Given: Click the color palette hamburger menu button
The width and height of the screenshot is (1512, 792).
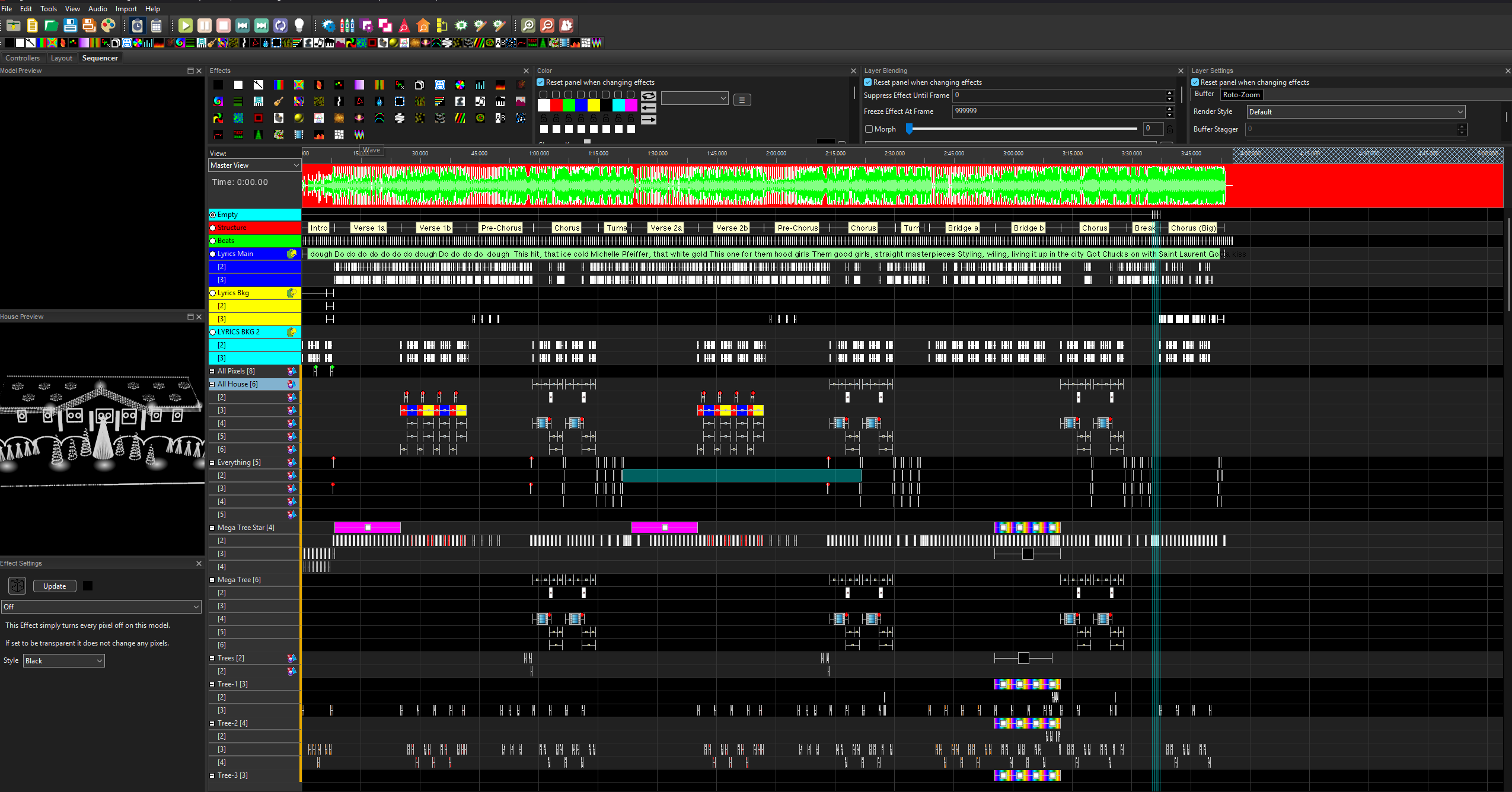Looking at the screenshot, I should tap(742, 100).
